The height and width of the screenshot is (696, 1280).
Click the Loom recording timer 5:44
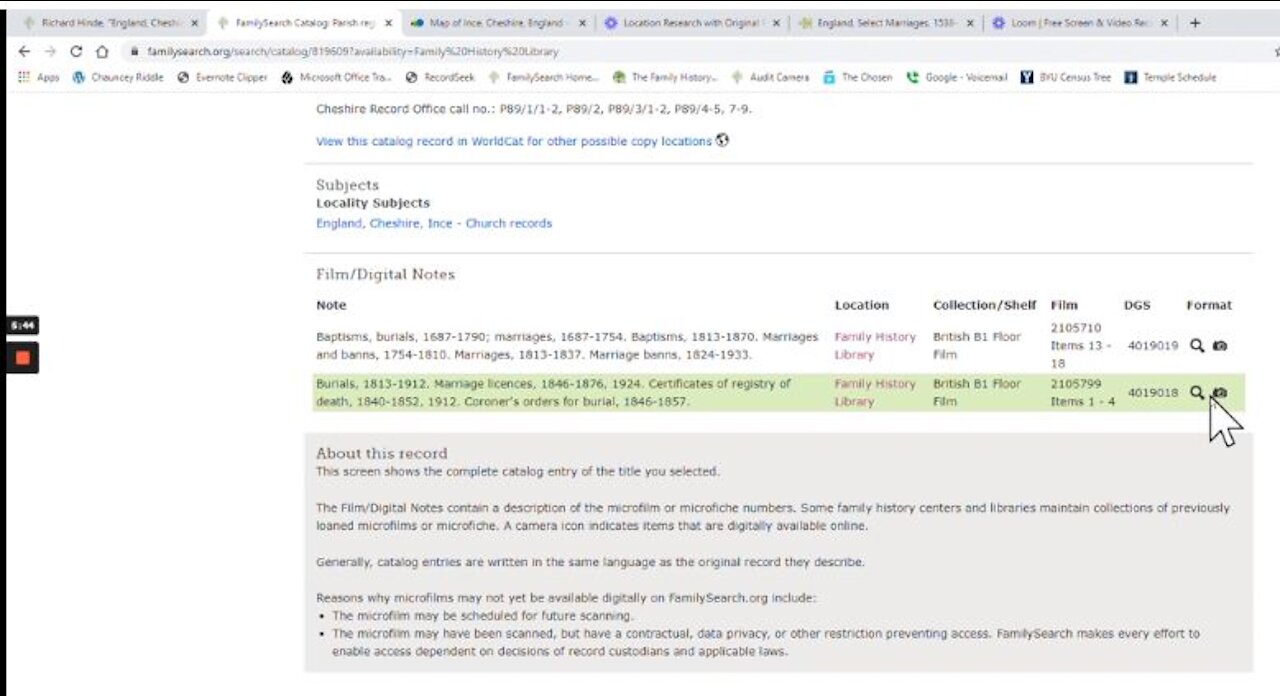coord(22,326)
